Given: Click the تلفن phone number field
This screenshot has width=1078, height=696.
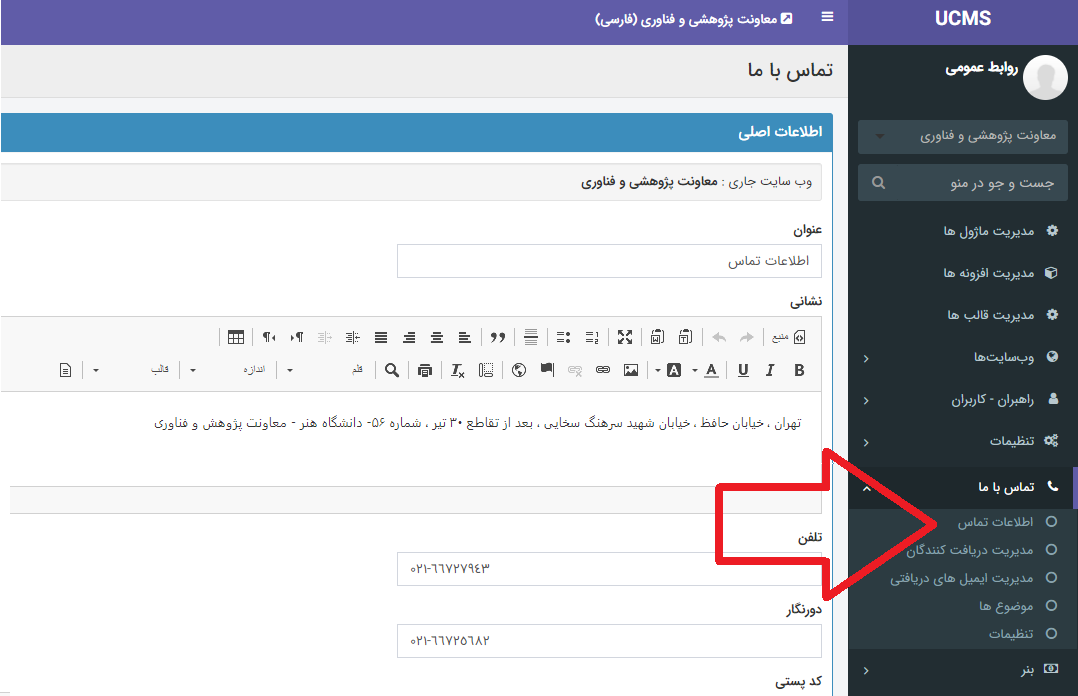Looking at the screenshot, I should tap(608, 569).
